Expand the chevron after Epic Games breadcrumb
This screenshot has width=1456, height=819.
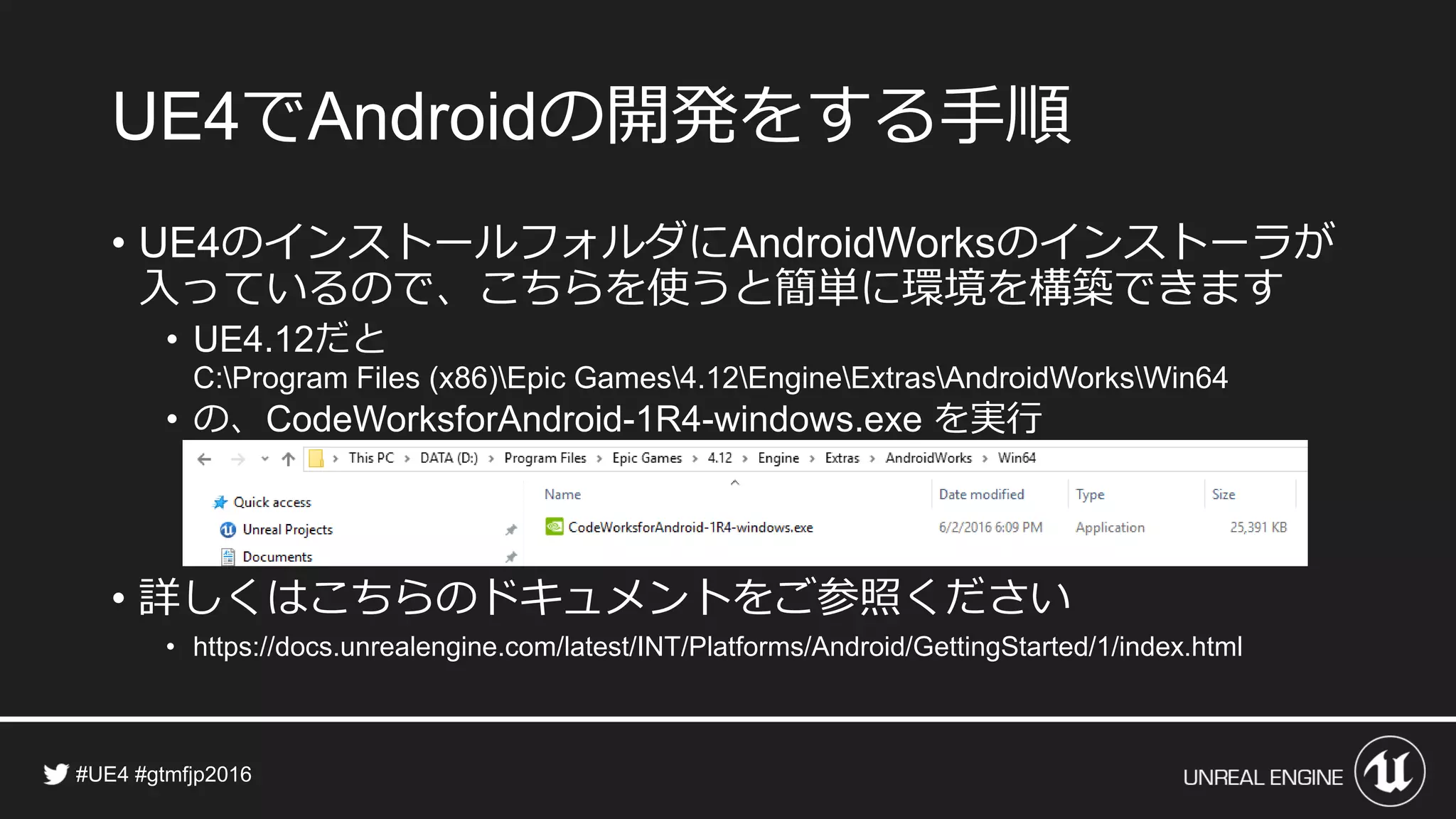click(x=695, y=459)
